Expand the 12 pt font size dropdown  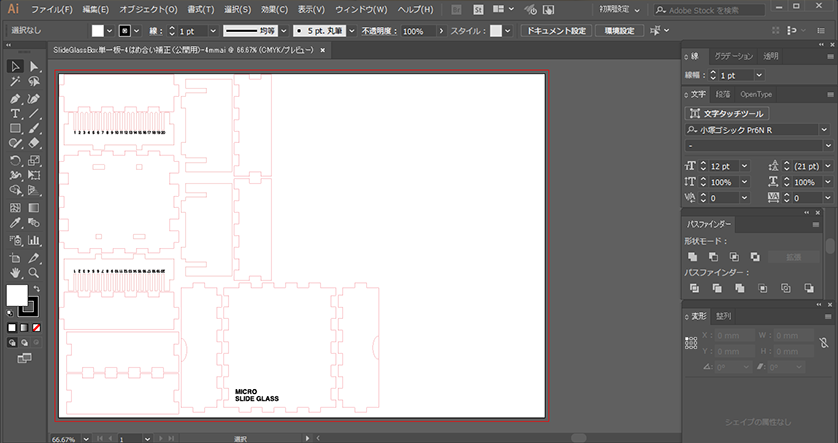click(744, 165)
